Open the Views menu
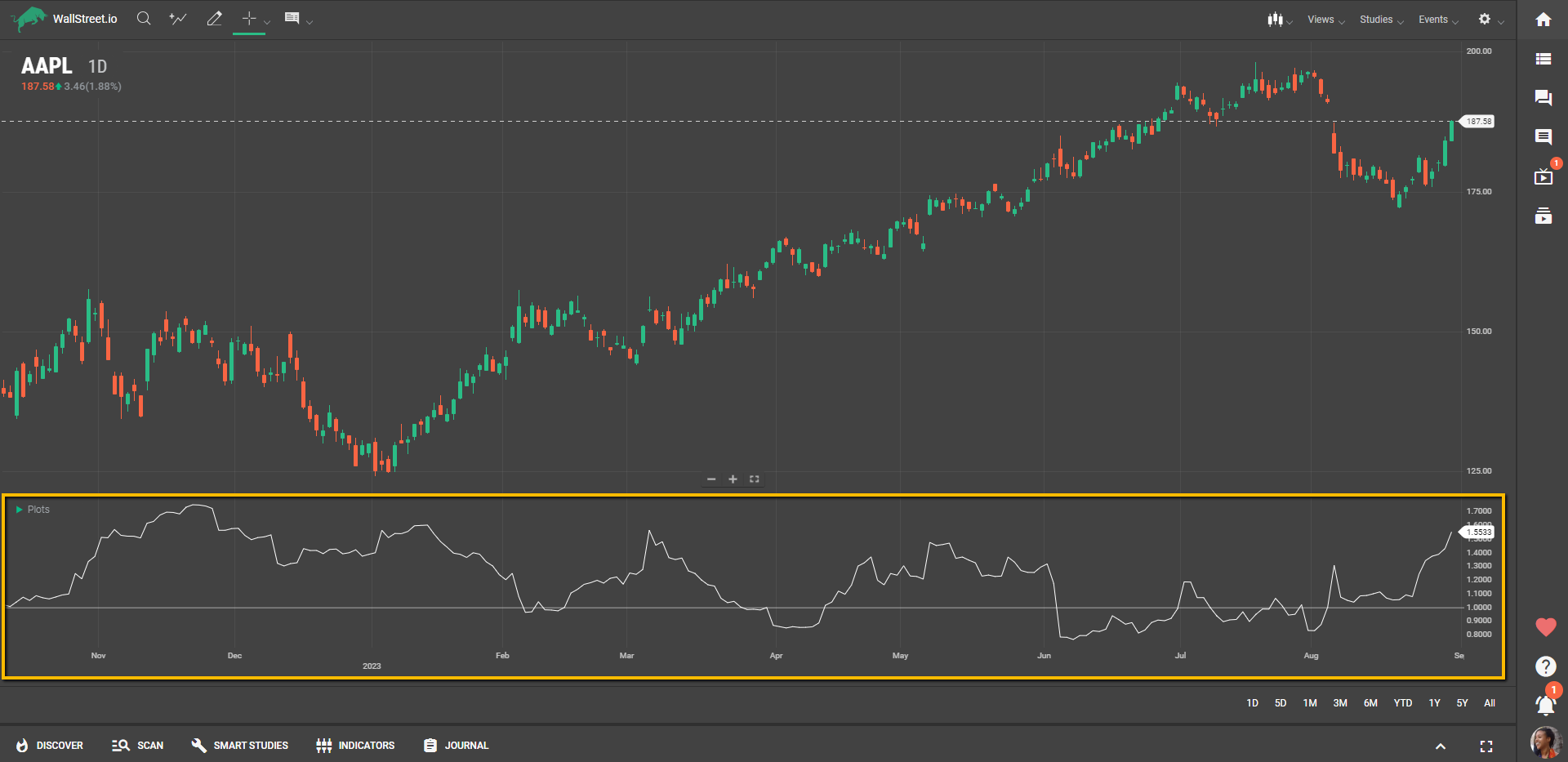Image resolution: width=1568 pixels, height=762 pixels. pyautogui.click(x=1325, y=20)
